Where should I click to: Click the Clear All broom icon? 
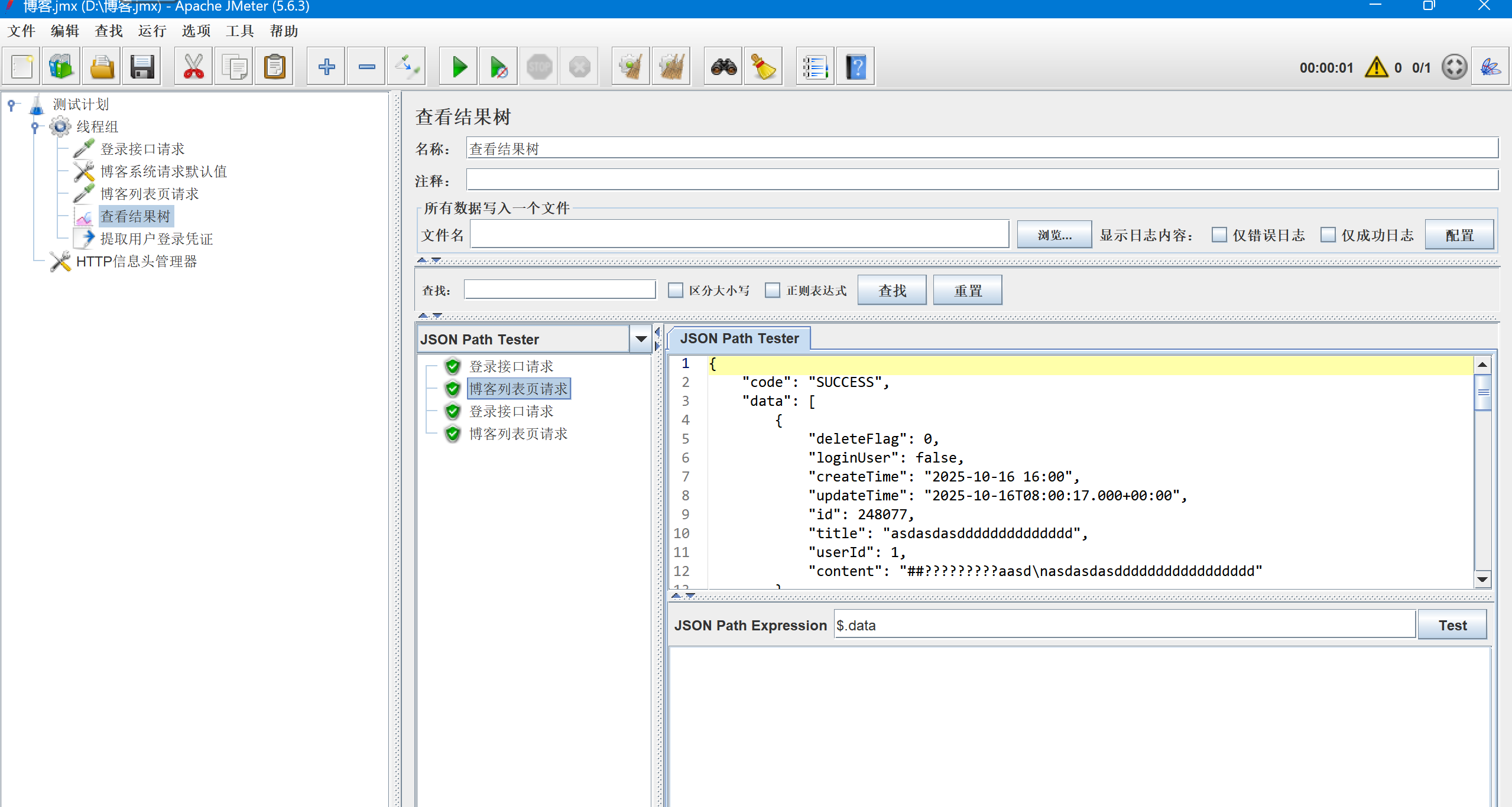coord(671,67)
